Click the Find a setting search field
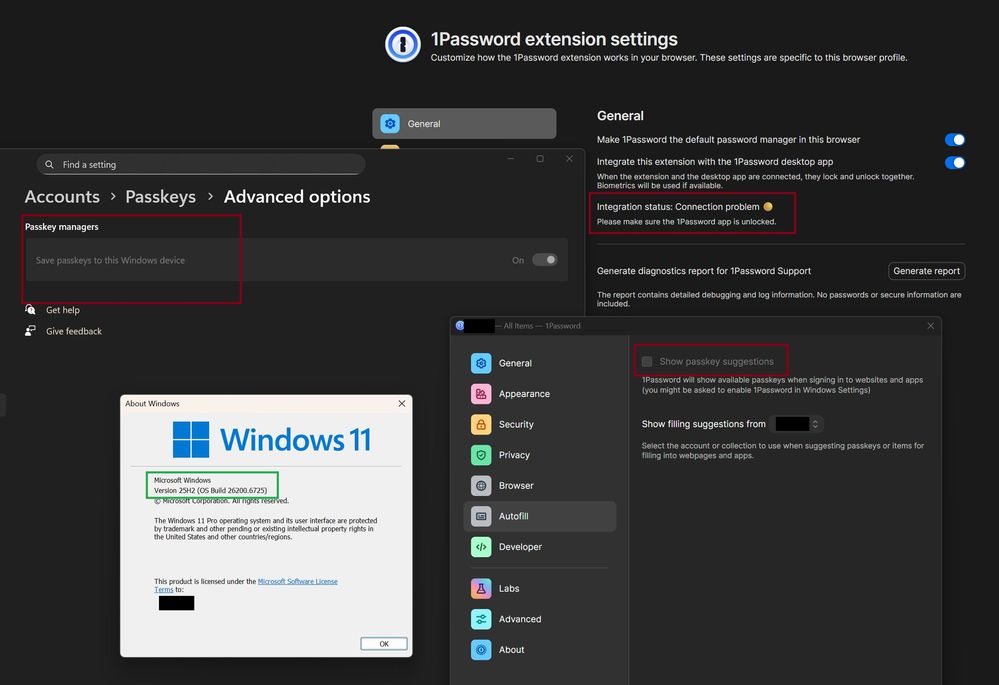This screenshot has height=685, width=999. tap(200, 165)
